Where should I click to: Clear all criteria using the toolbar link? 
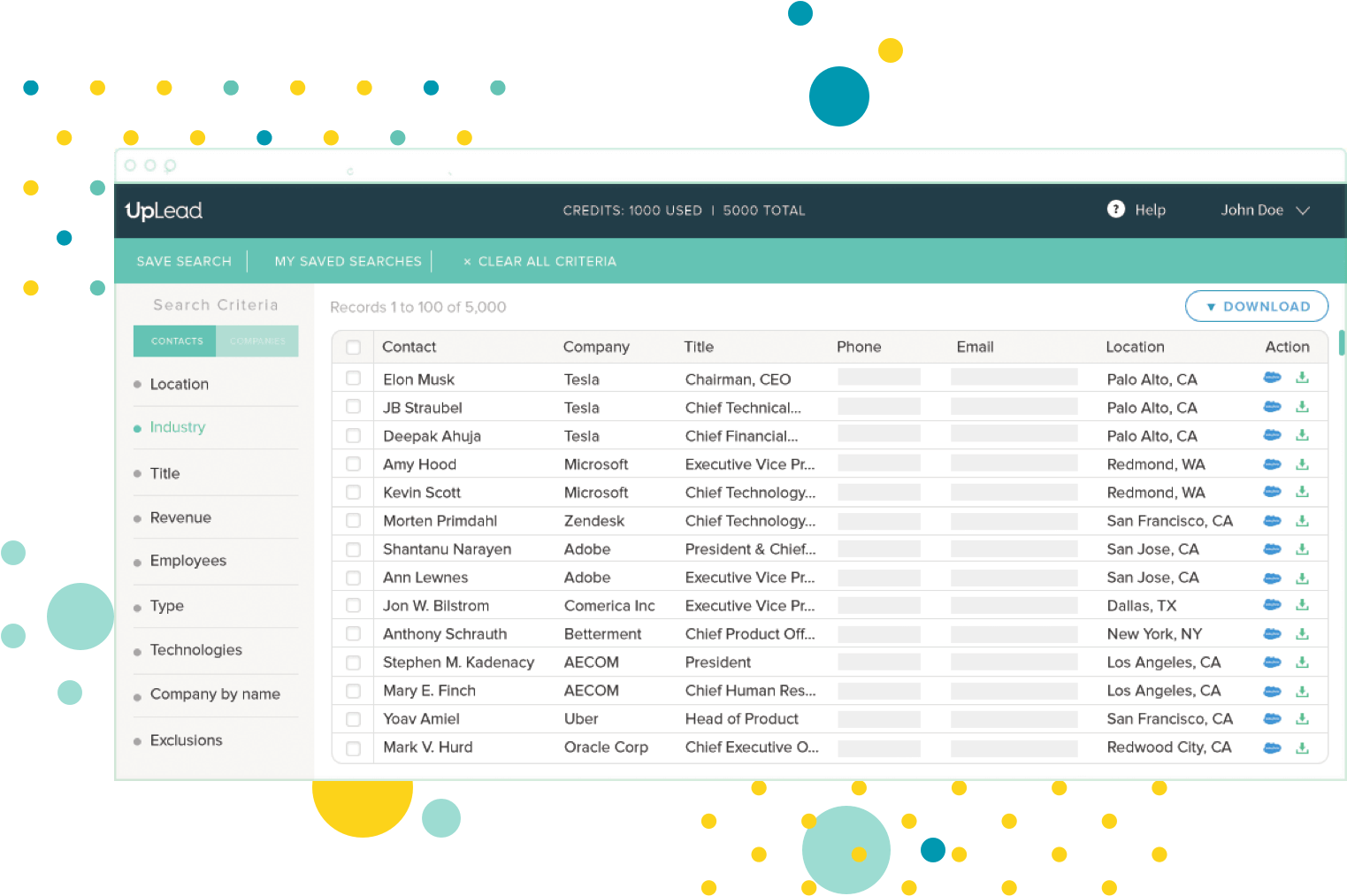point(540,262)
